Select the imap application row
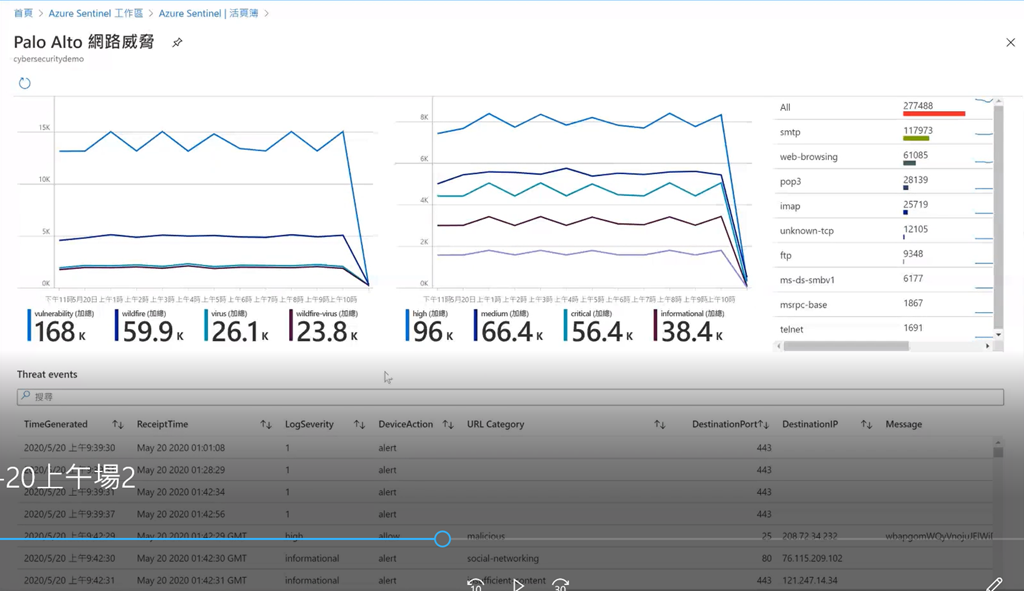The image size is (1024, 591). click(x=883, y=206)
